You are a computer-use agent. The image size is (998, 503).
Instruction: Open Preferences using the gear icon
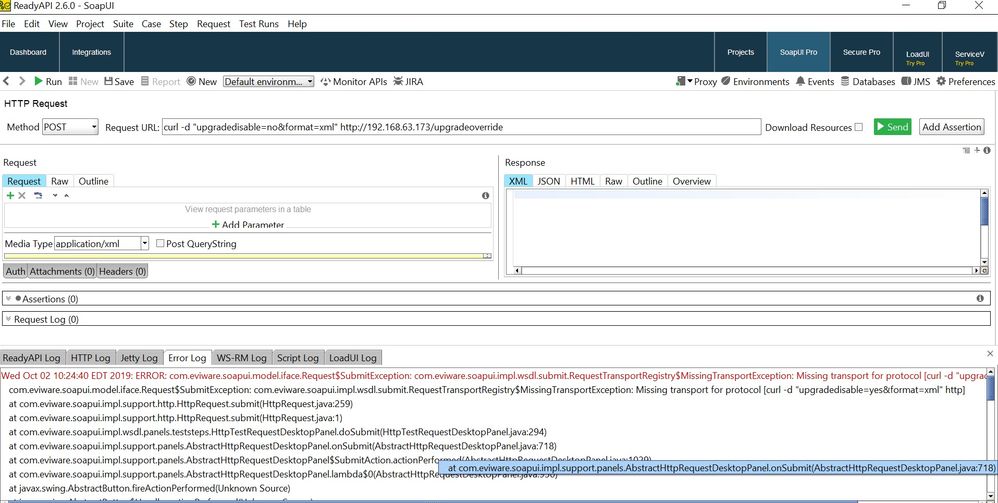pos(940,82)
